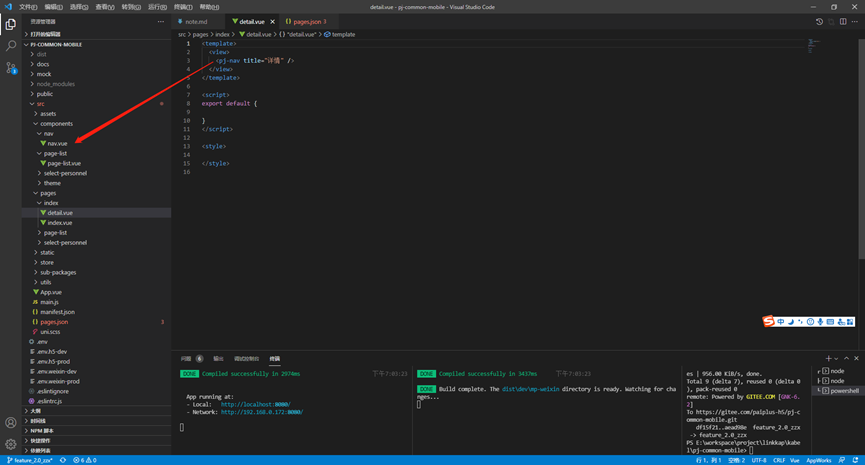Add a new terminal with plus icon
The height and width of the screenshot is (465, 865).
(828, 359)
